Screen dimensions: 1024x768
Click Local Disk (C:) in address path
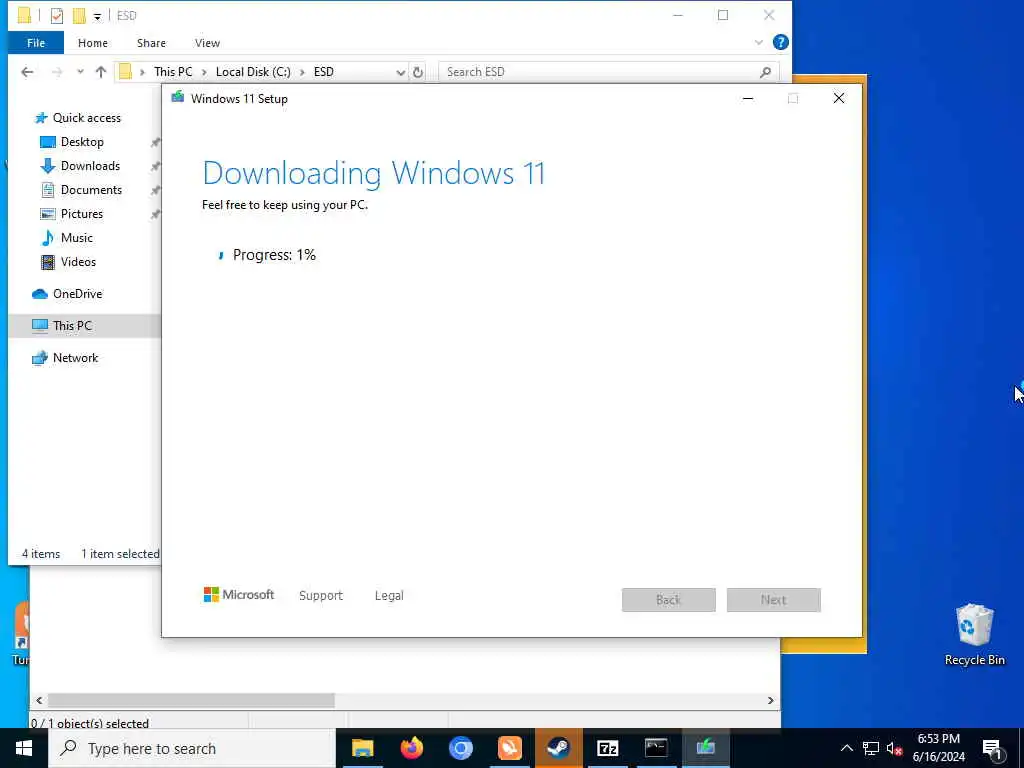(253, 72)
